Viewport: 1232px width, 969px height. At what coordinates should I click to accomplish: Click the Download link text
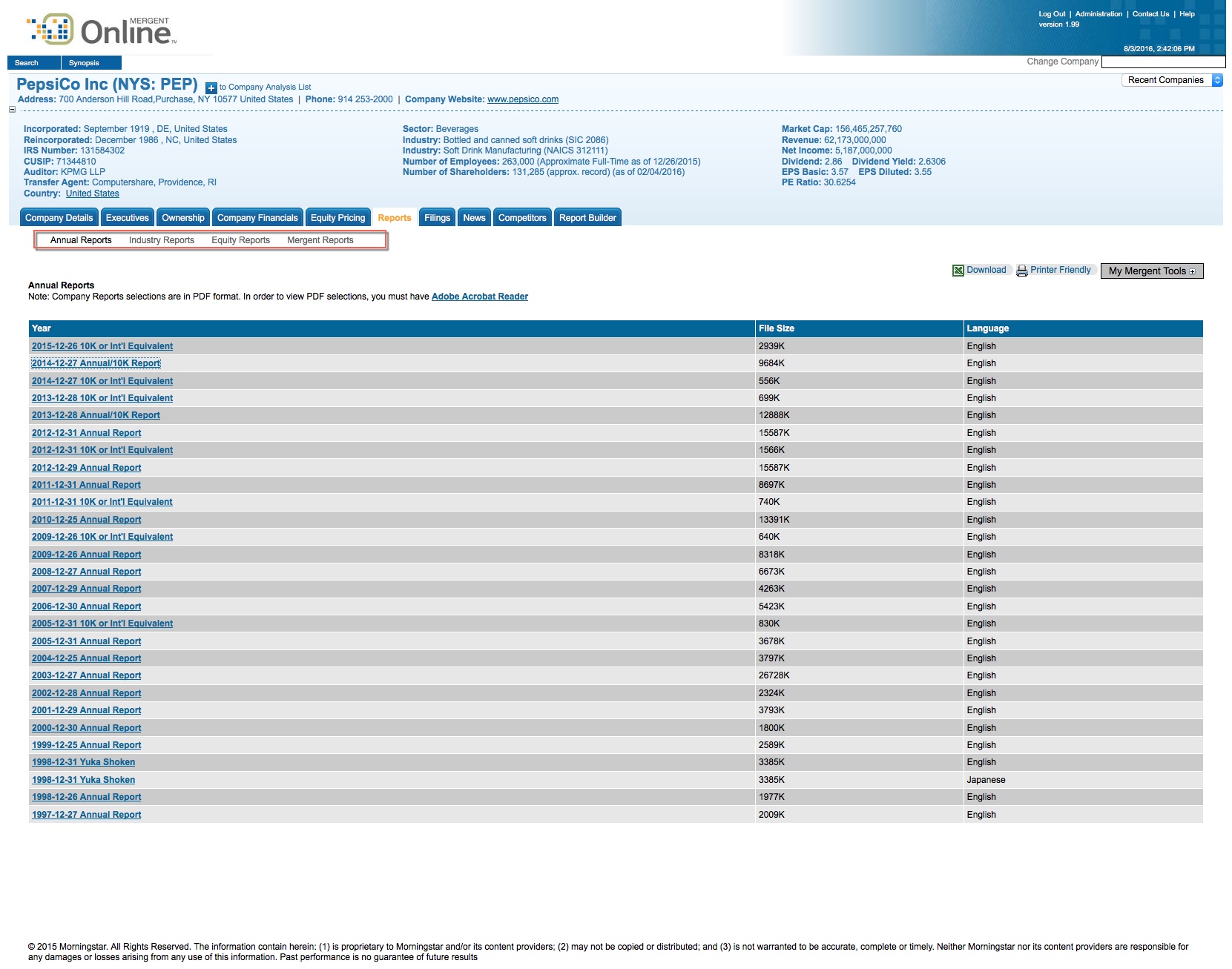coord(986,270)
